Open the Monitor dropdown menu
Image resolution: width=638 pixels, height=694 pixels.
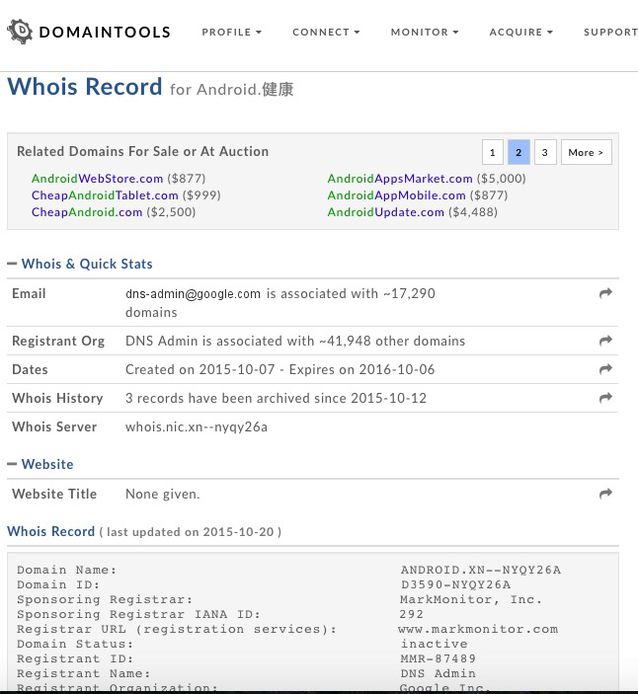tap(424, 32)
